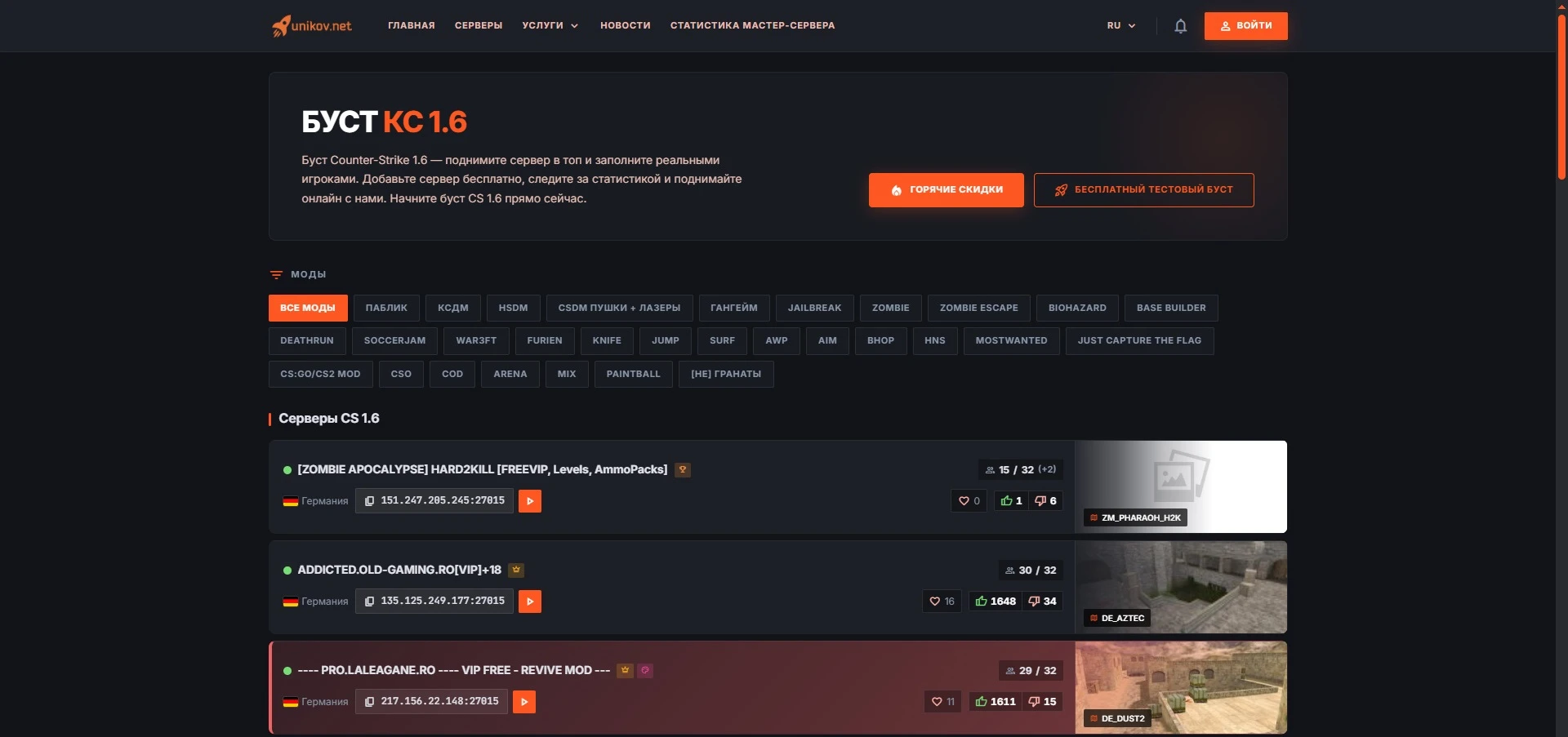Filter by JAILBREAK mode
Viewport: 1568px width, 737px height.
(815, 309)
